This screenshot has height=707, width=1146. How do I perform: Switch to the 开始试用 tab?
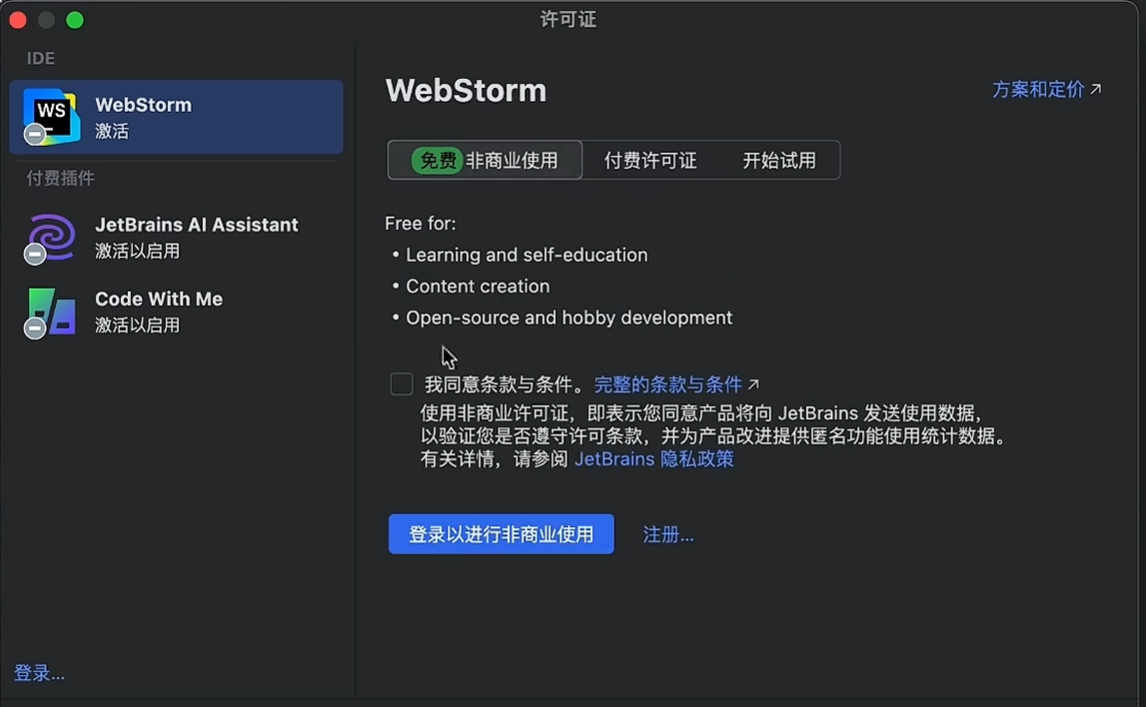point(779,160)
